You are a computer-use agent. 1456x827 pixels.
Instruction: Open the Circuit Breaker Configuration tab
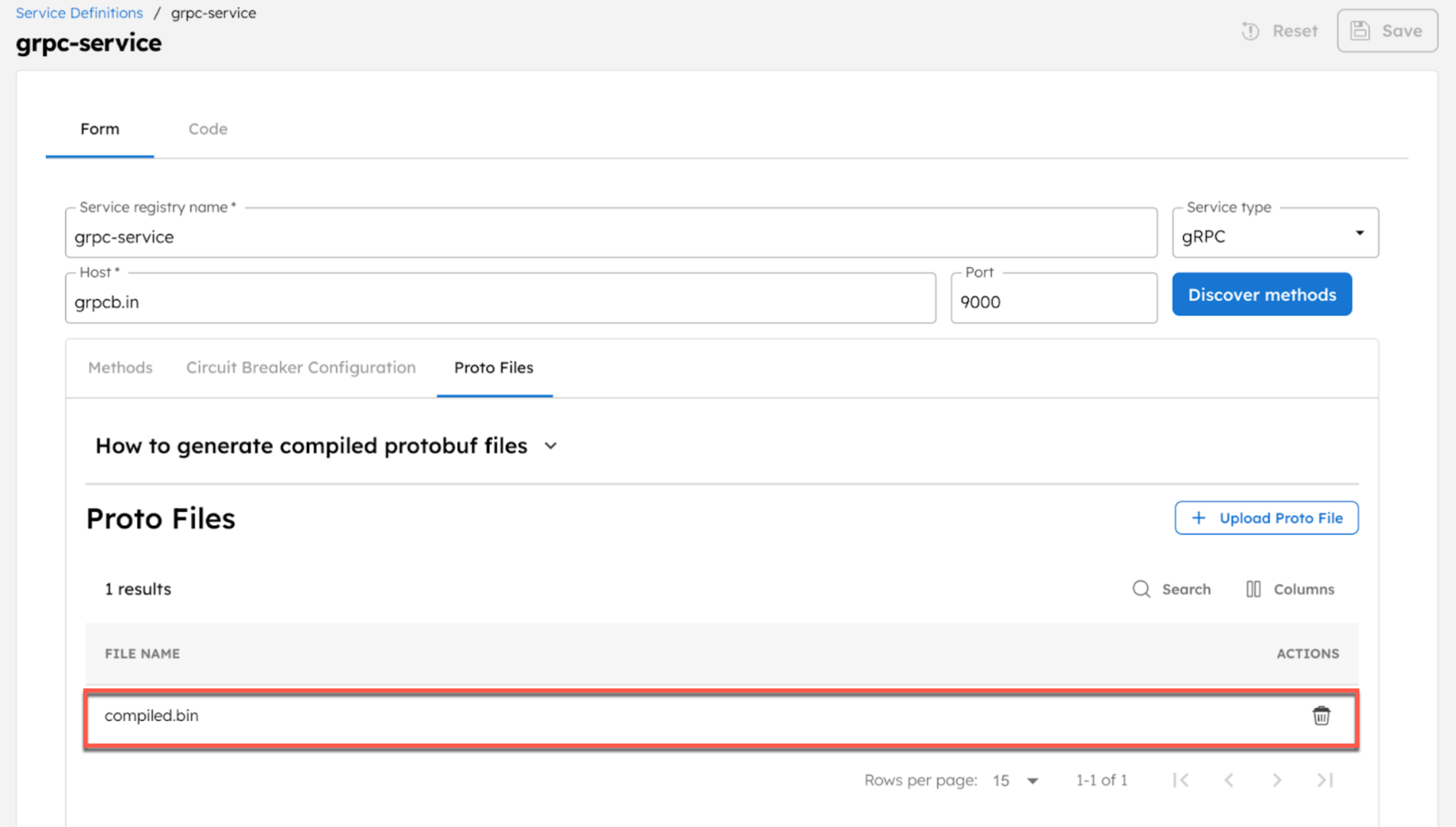tap(300, 368)
